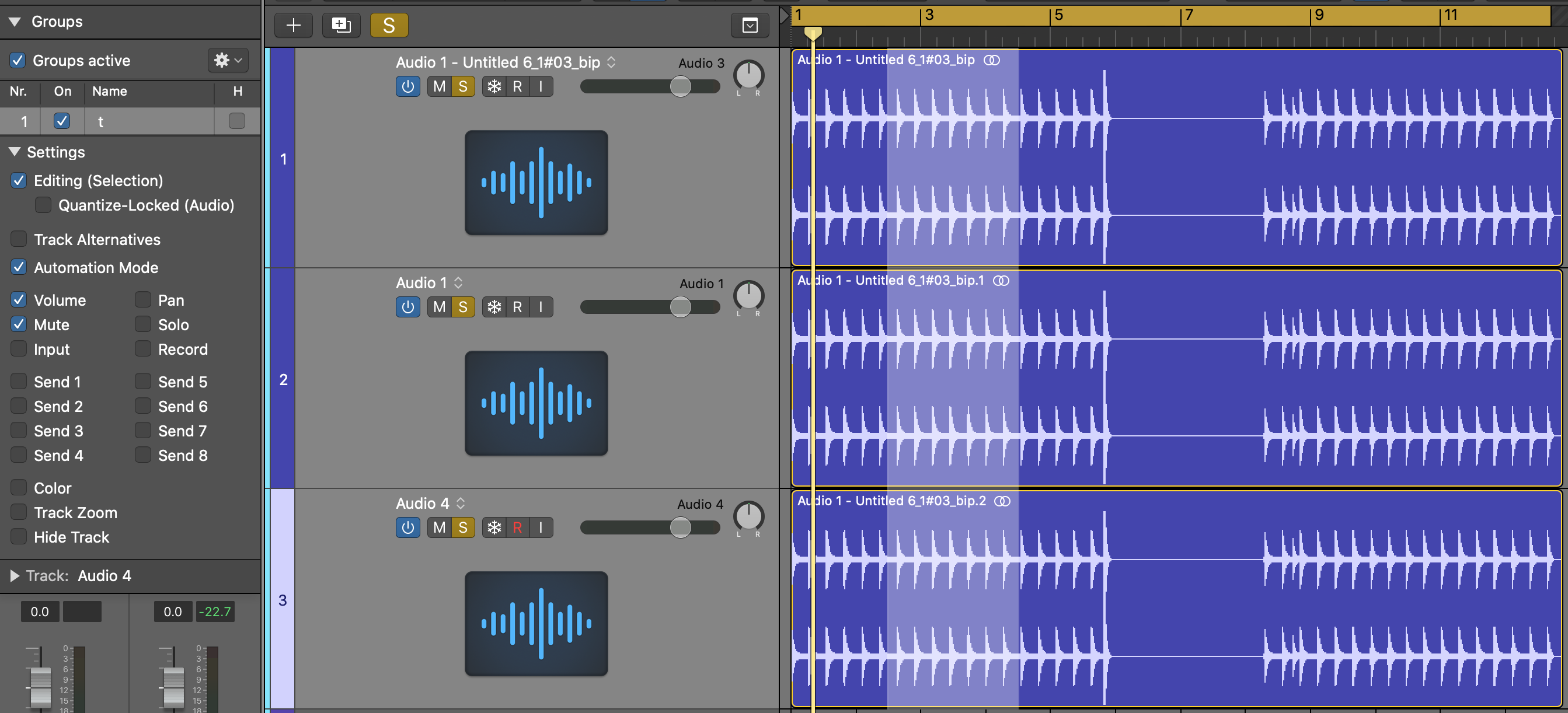
Task: Click the pan knob of Audio 4 track
Action: [x=748, y=516]
